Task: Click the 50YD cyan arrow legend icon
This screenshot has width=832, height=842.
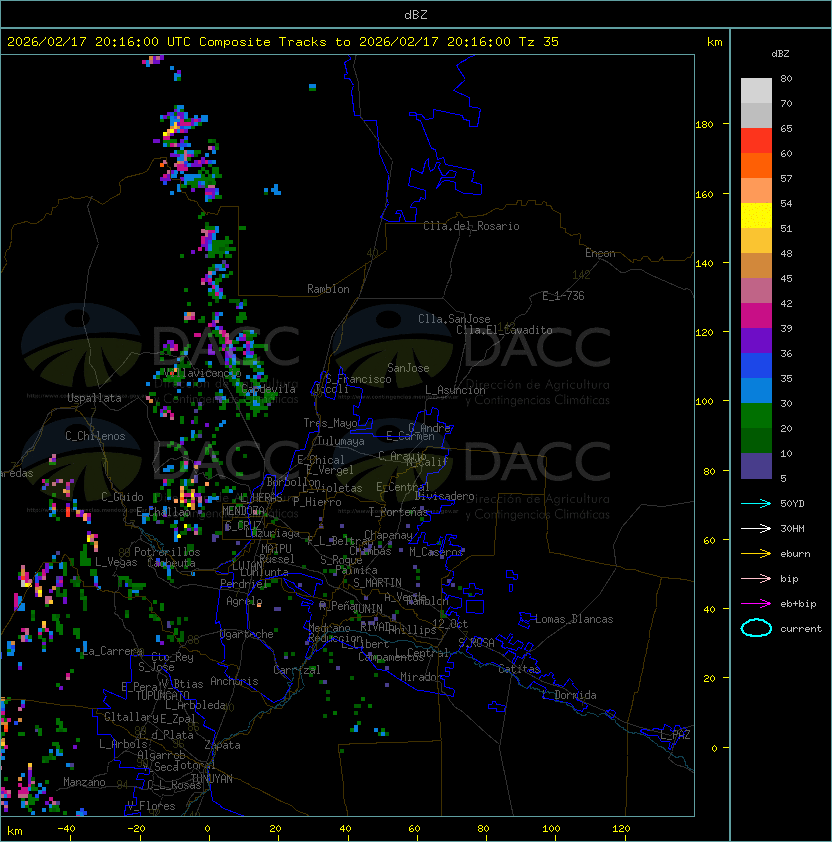Action: (756, 504)
